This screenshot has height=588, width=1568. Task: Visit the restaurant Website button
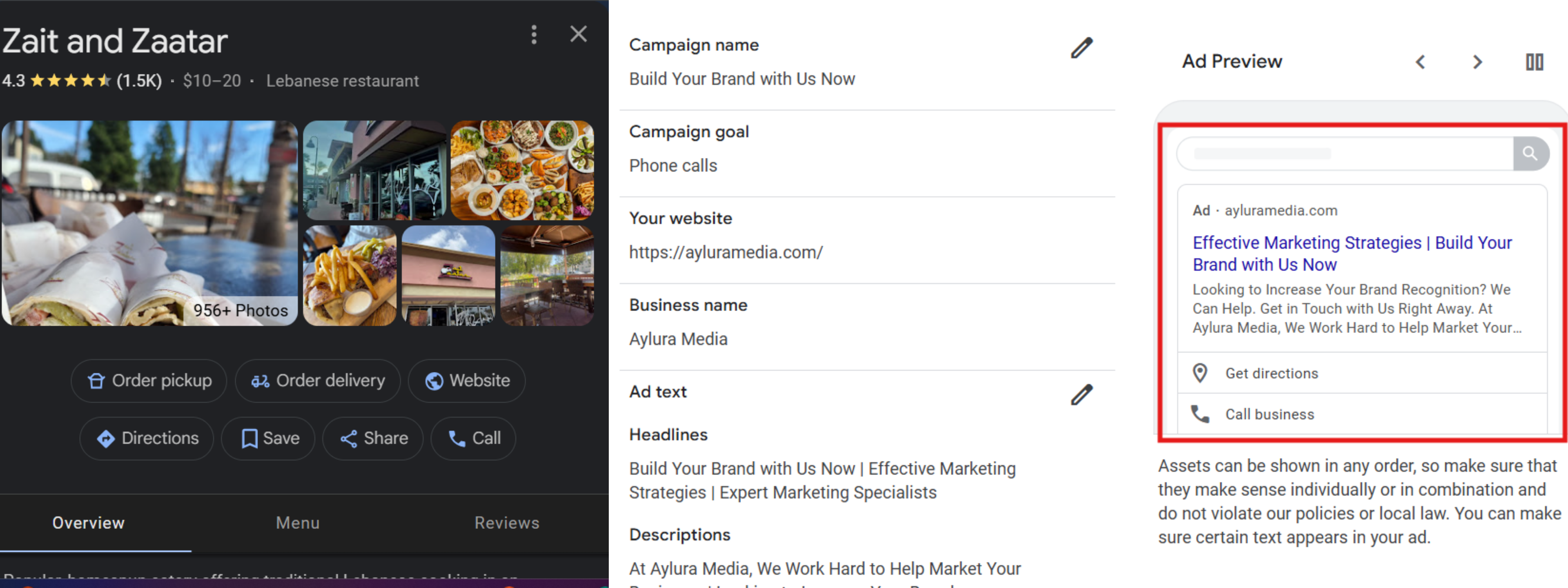pyautogui.click(x=467, y=381)
